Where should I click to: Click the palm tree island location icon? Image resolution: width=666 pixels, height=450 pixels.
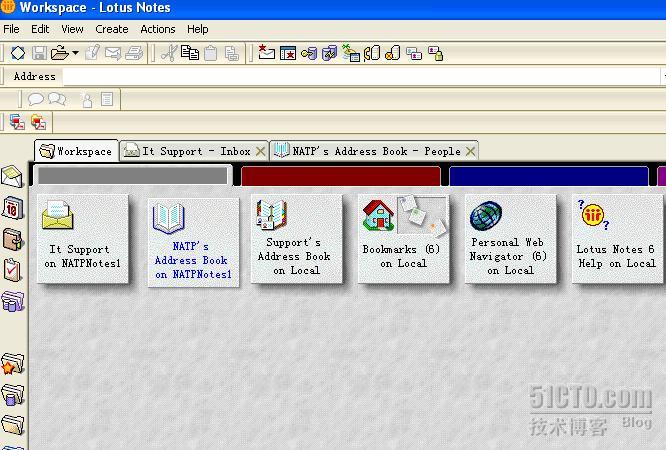(x=351, y=53)
